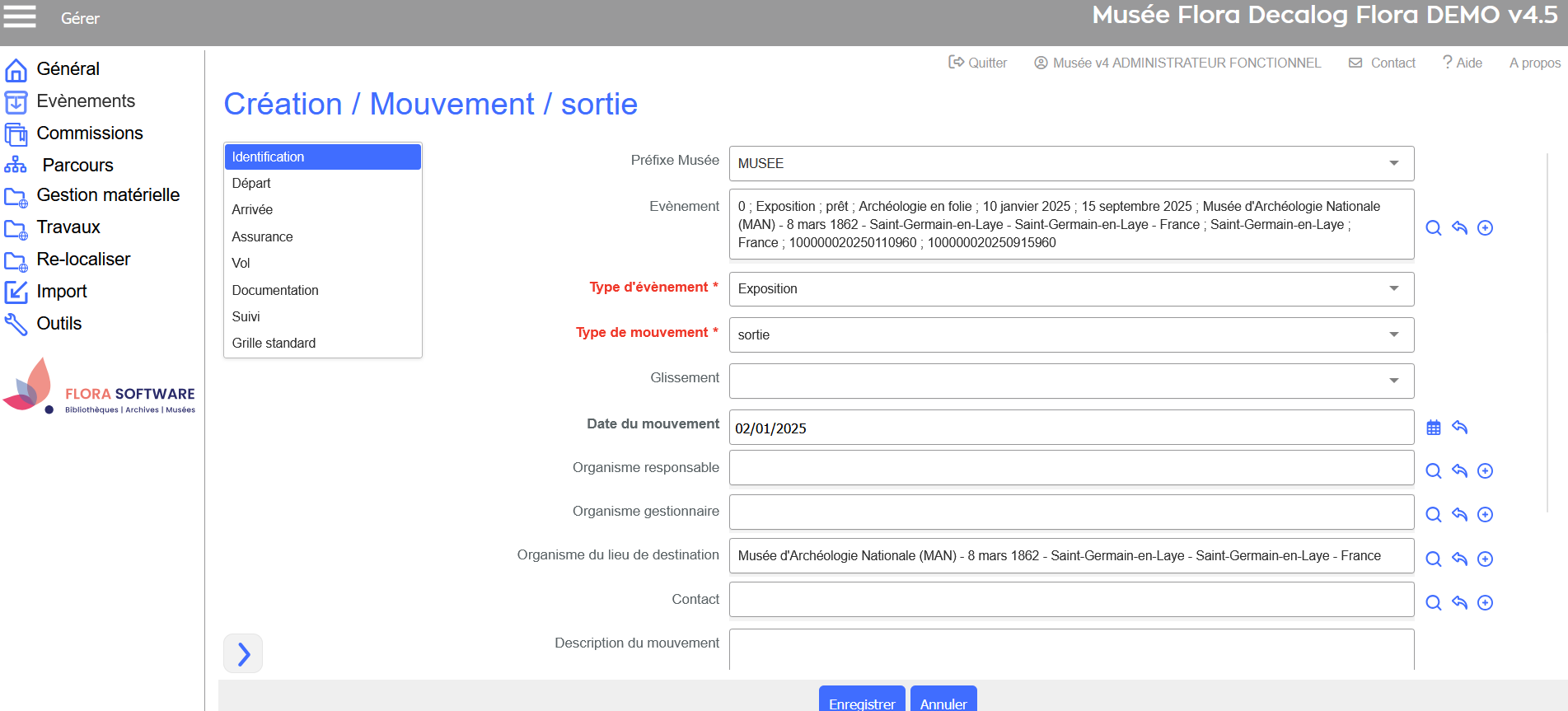
Task: Open the Assurance section
Action: coord(262,236)
